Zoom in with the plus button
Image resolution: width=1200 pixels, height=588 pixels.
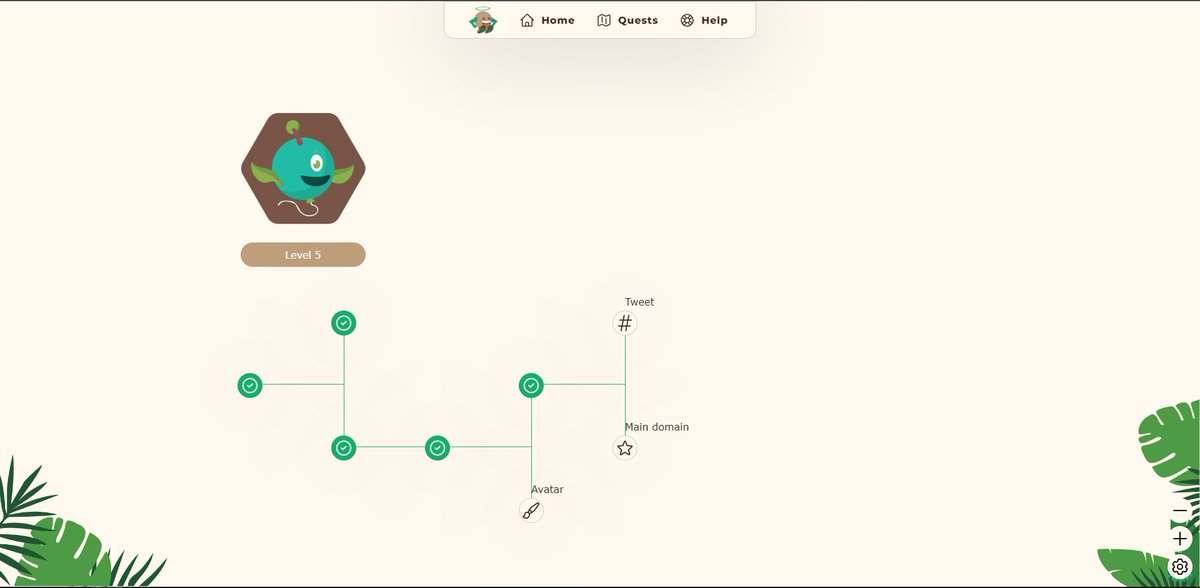click(1180, 538)
